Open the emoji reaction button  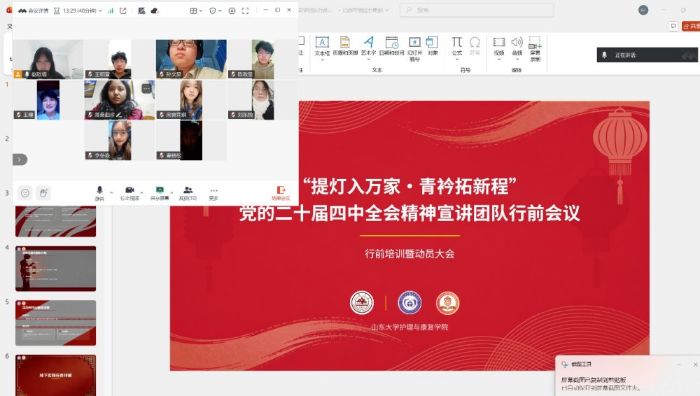25,193
